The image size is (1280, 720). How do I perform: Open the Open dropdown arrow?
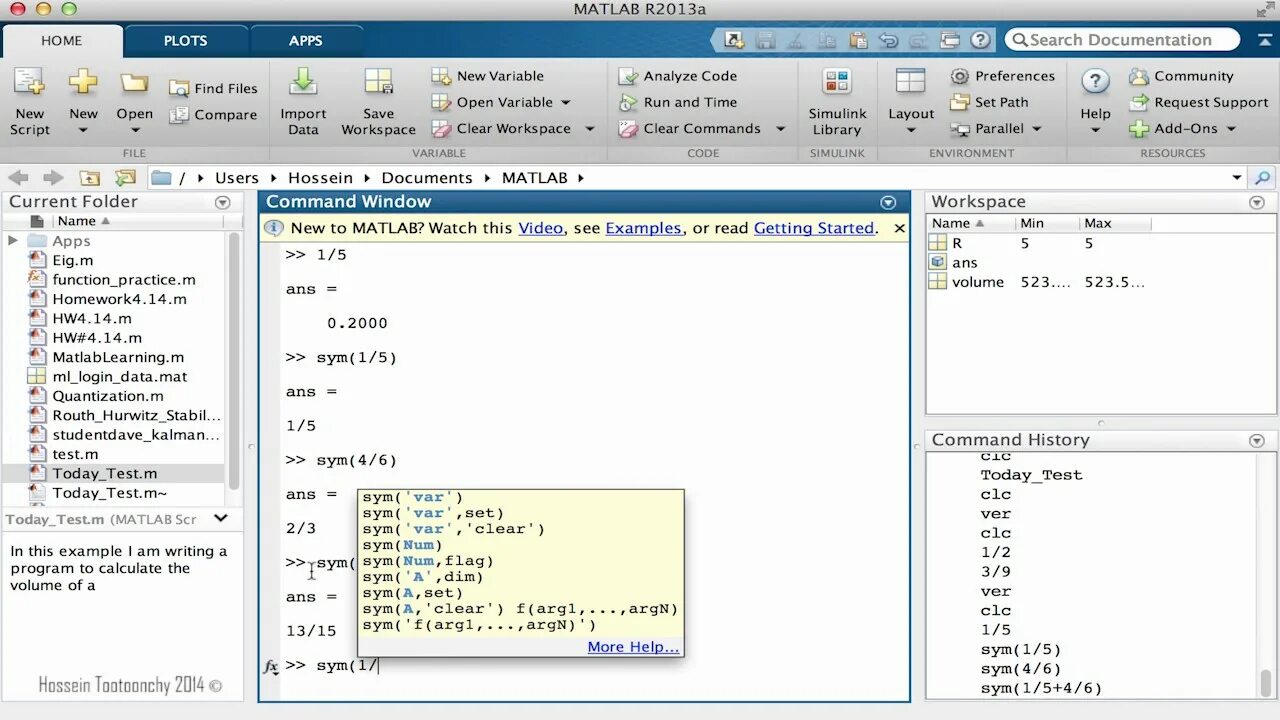pos(134,131)
